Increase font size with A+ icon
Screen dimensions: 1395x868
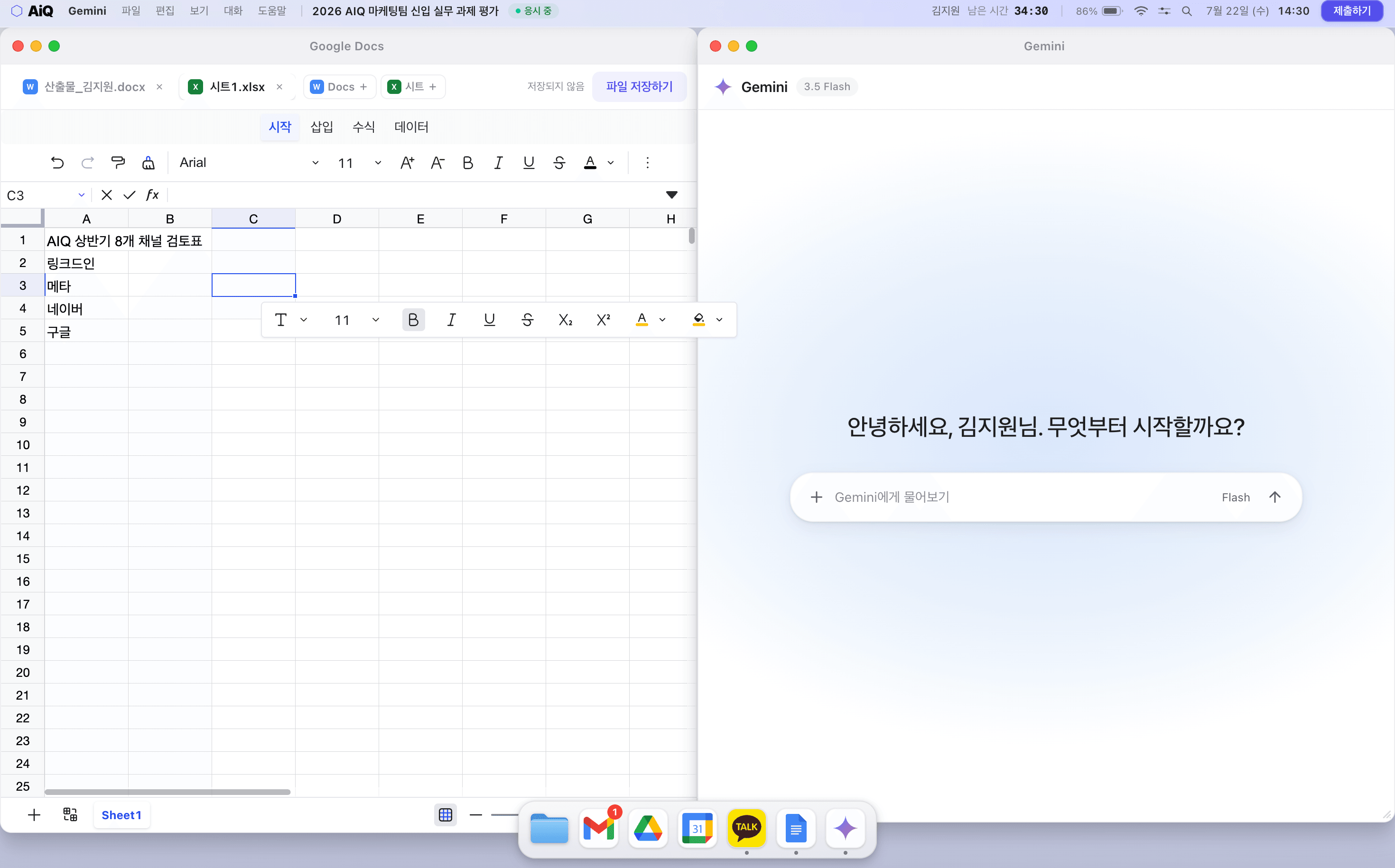click(407, 163)
